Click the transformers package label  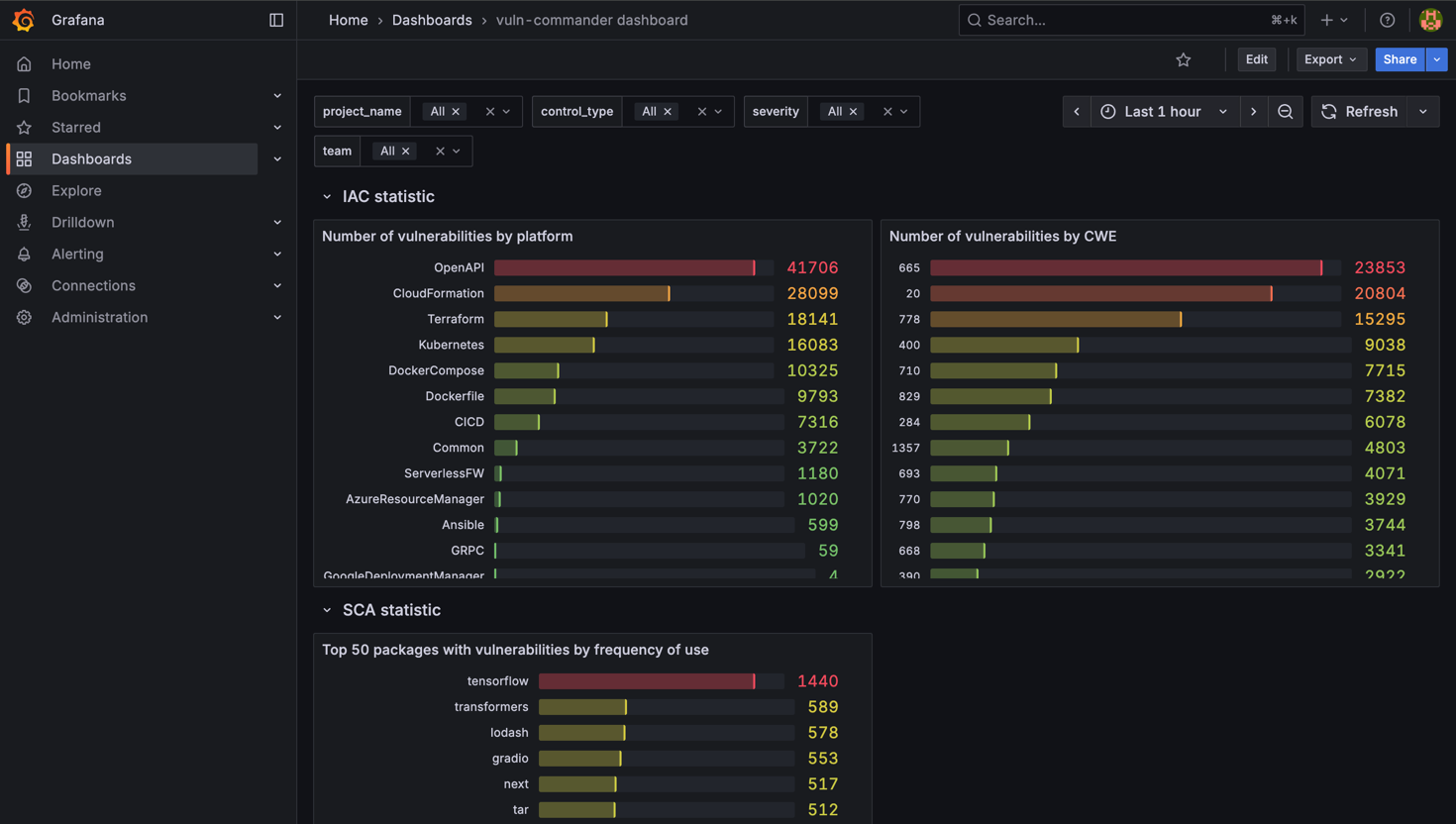pyautogui.click(x=491, y=707)
